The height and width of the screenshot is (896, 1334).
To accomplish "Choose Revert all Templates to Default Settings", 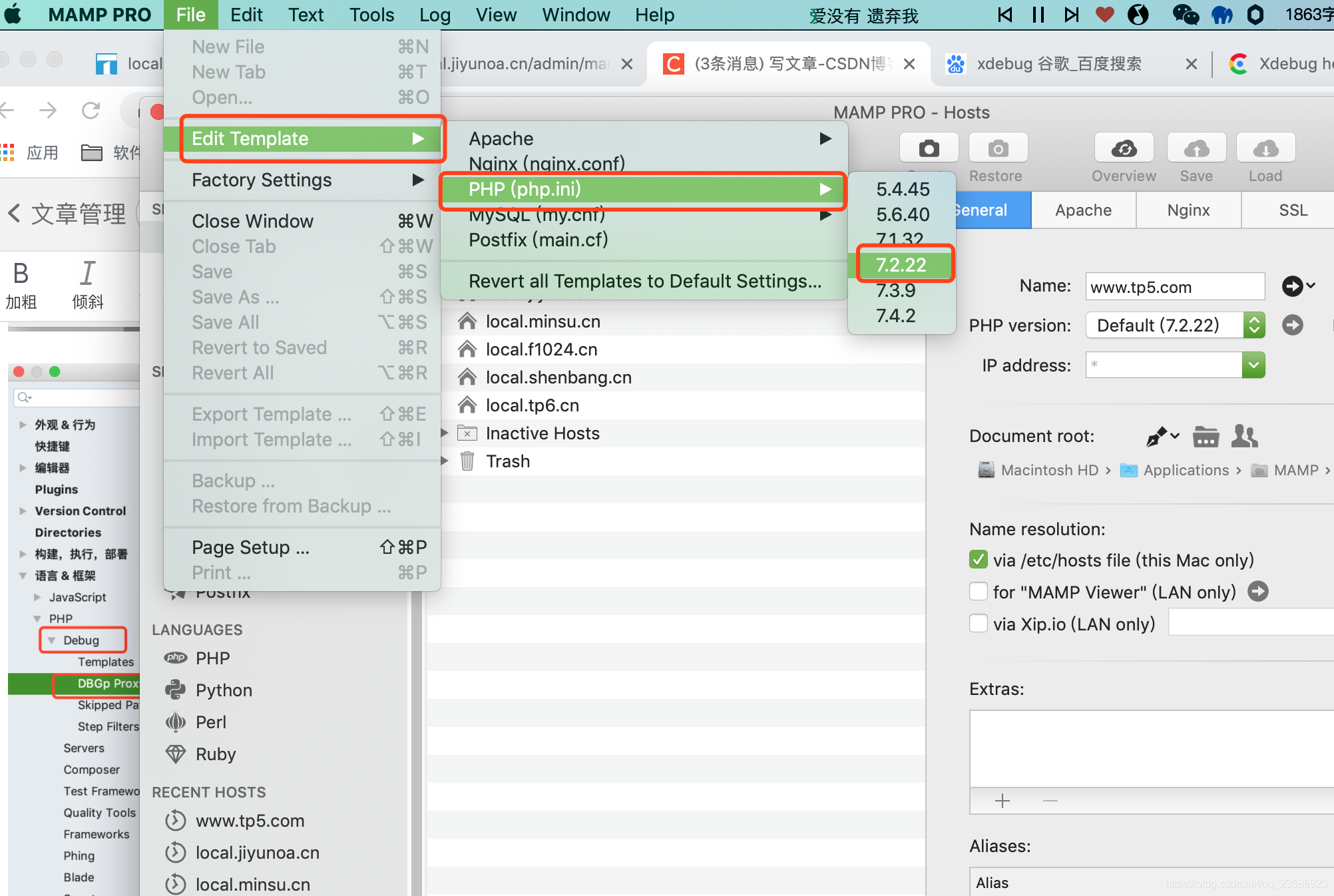I will point(644,281).
